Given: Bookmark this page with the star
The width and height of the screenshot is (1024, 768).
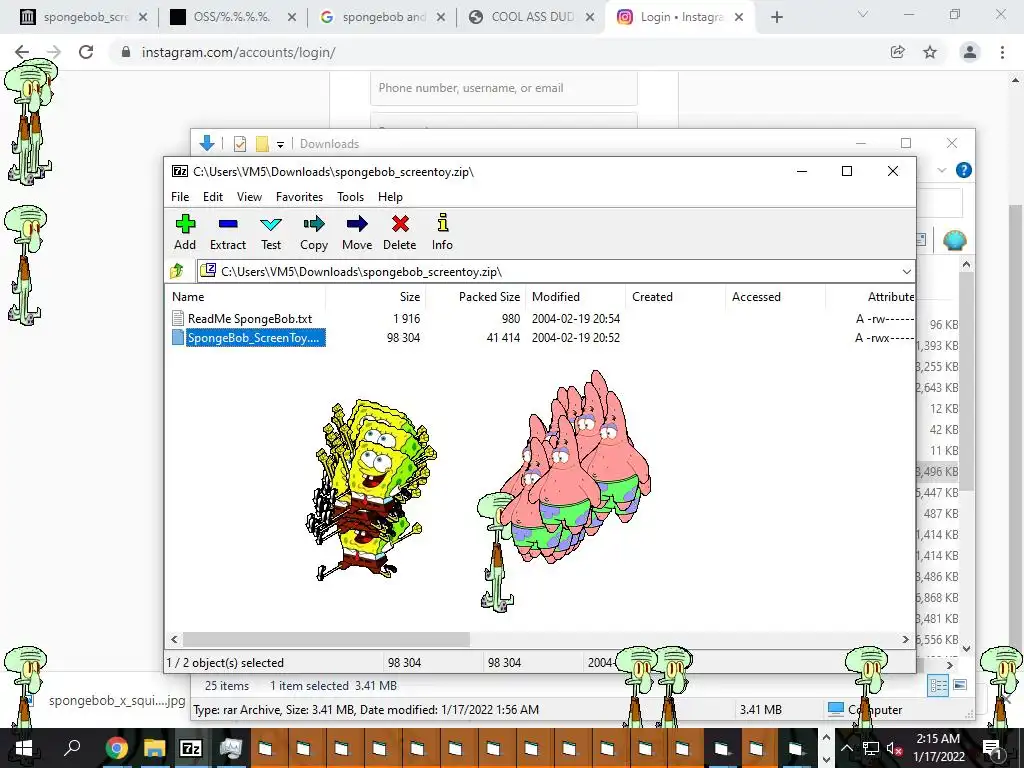Looking at the screenshot, I should pyautogui.click(x=930, y=52).
